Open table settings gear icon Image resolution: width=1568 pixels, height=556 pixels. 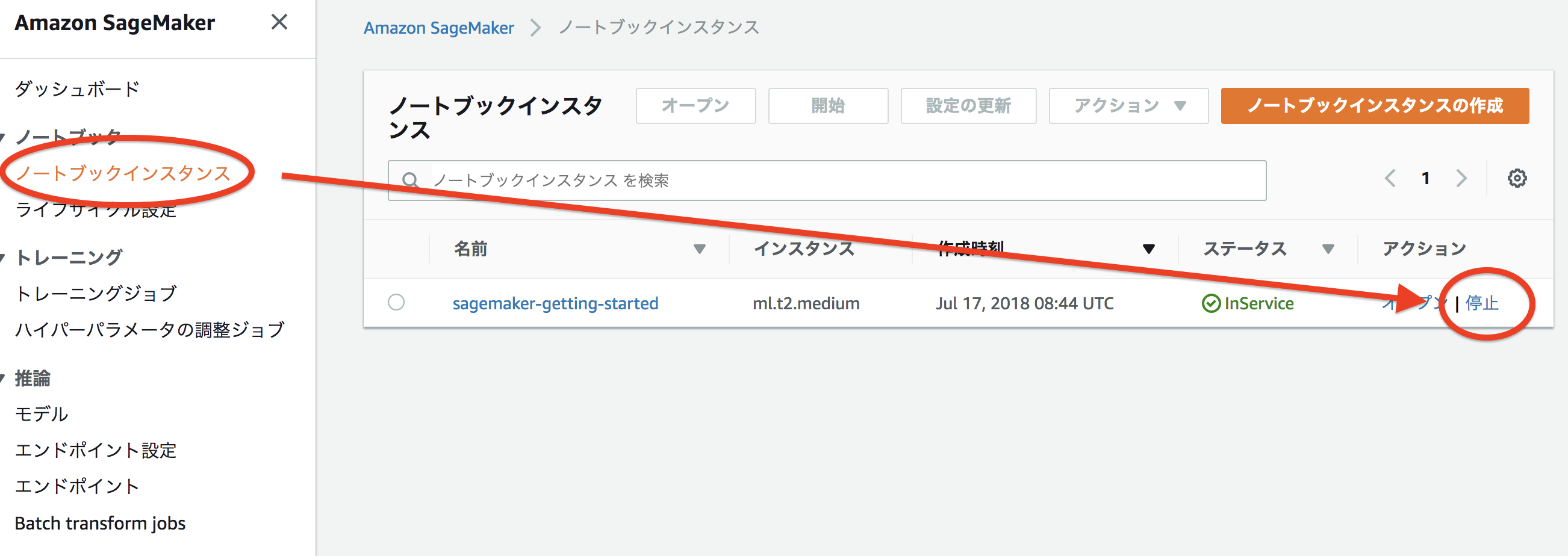pyautogui.click(x=1516, y=179)
